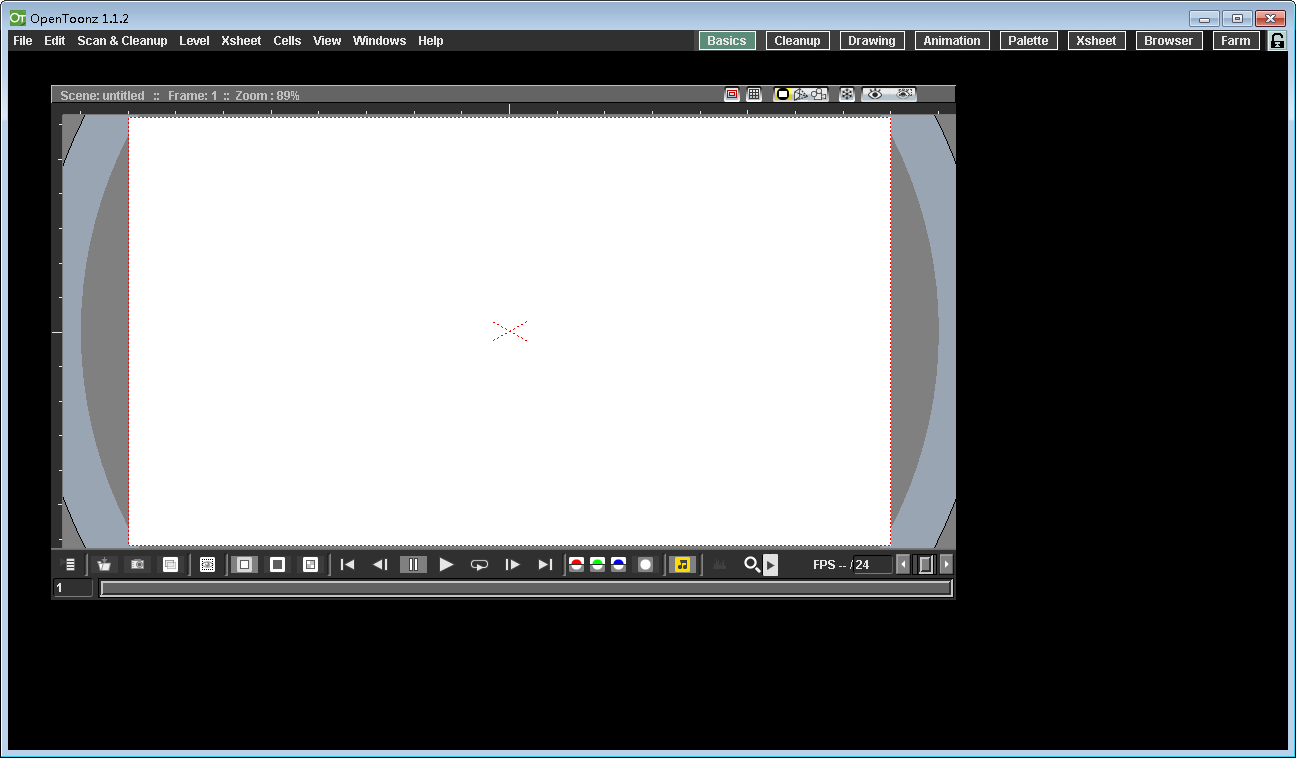Toggle the Field Guide grid icon
The image size is (1296, 758).
coord(754,94)
